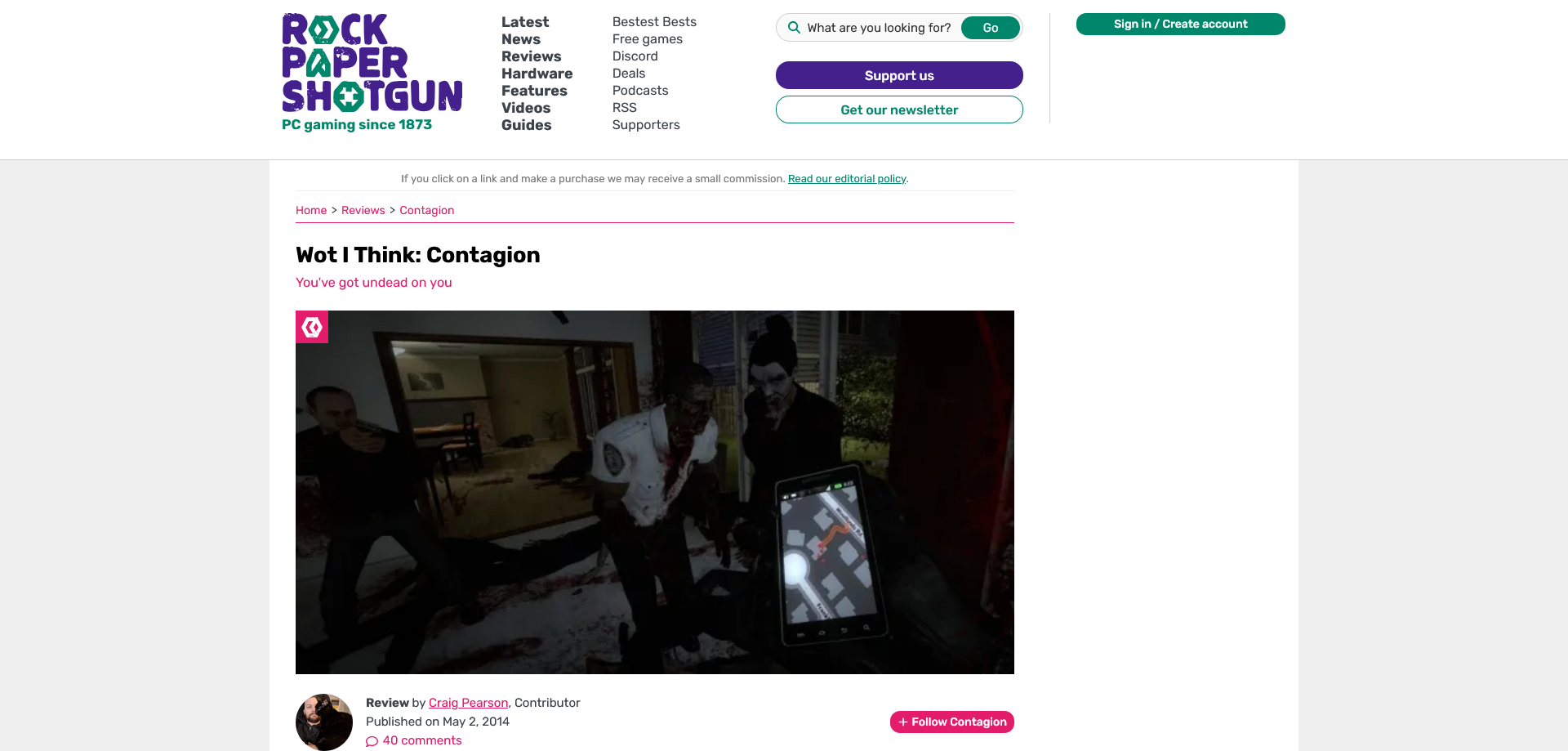Image resolution: width=1568 pixels, height=751 pixels.
Task: Type in the search input field
Action: tap(879, 28)
